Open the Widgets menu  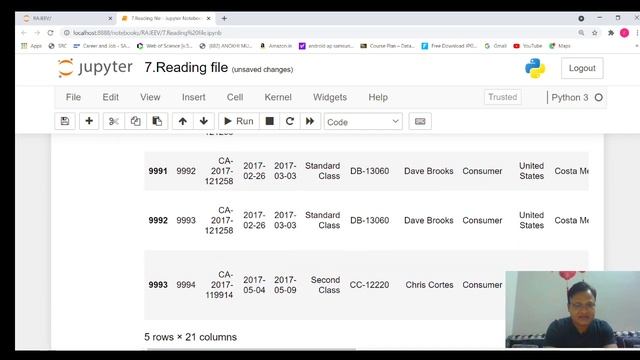coord(330,97)
